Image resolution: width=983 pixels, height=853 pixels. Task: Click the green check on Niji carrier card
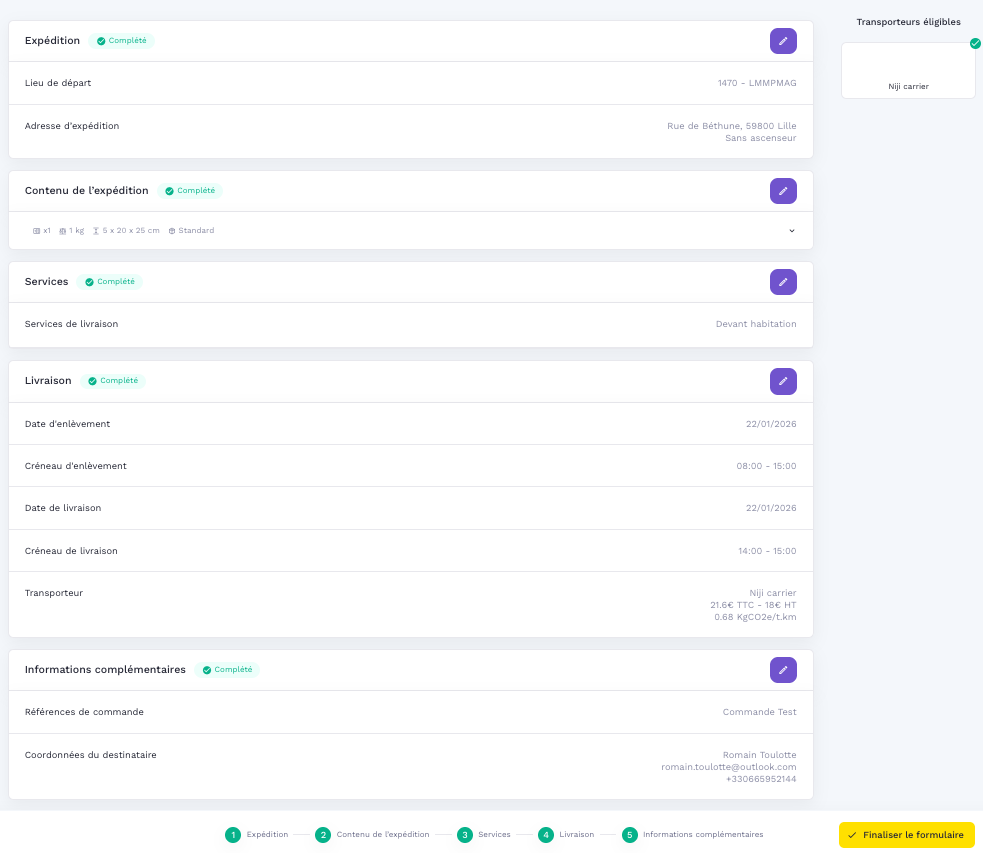click(975, 43)
